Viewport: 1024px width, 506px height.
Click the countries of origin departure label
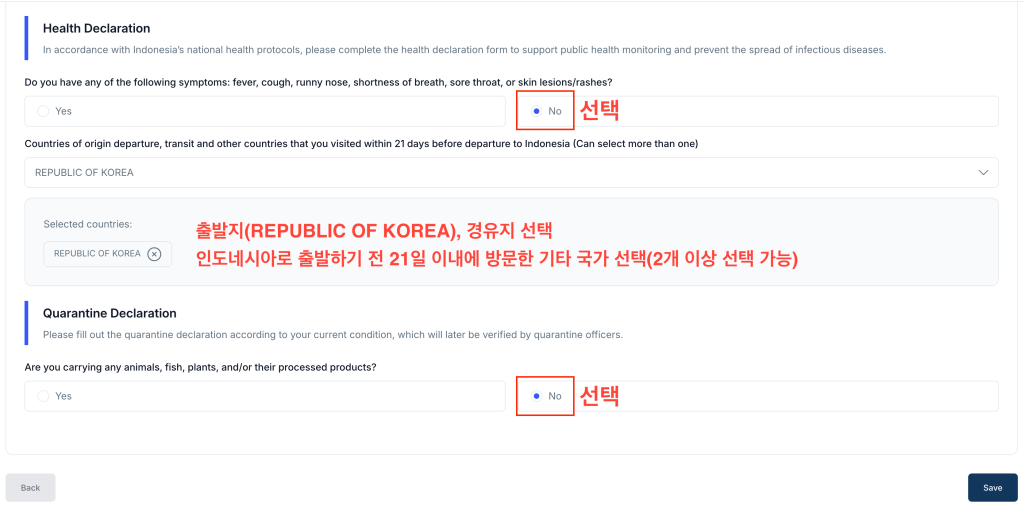[x=361, y=144]
